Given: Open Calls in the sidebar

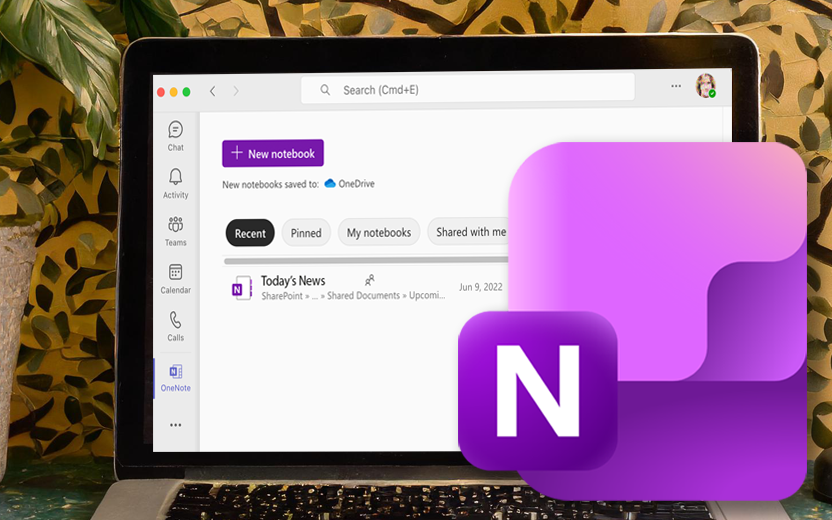Looking at the screenshot, I should tap(176, 326).
